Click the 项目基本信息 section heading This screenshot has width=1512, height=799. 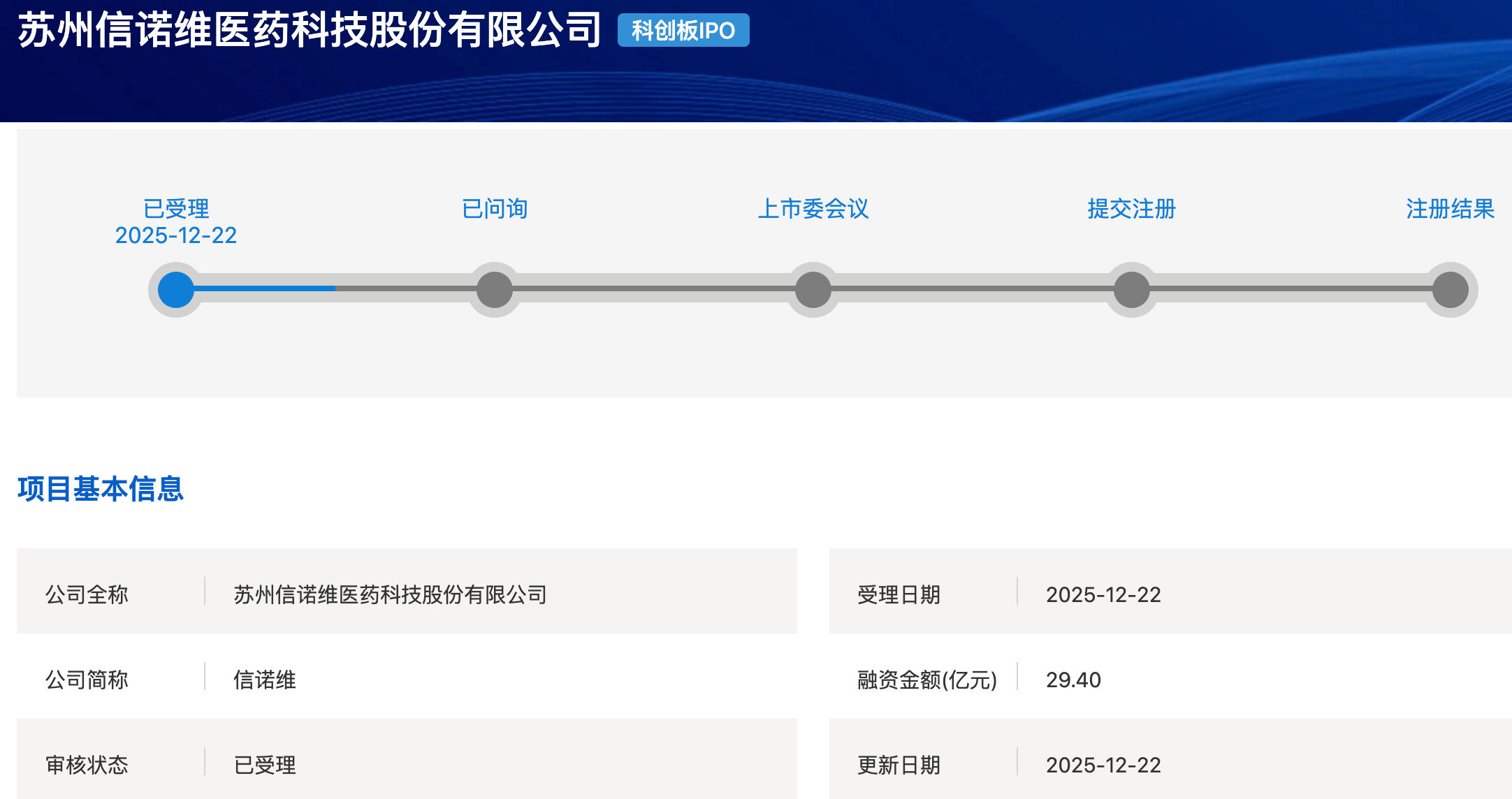[x=101, y=489]
